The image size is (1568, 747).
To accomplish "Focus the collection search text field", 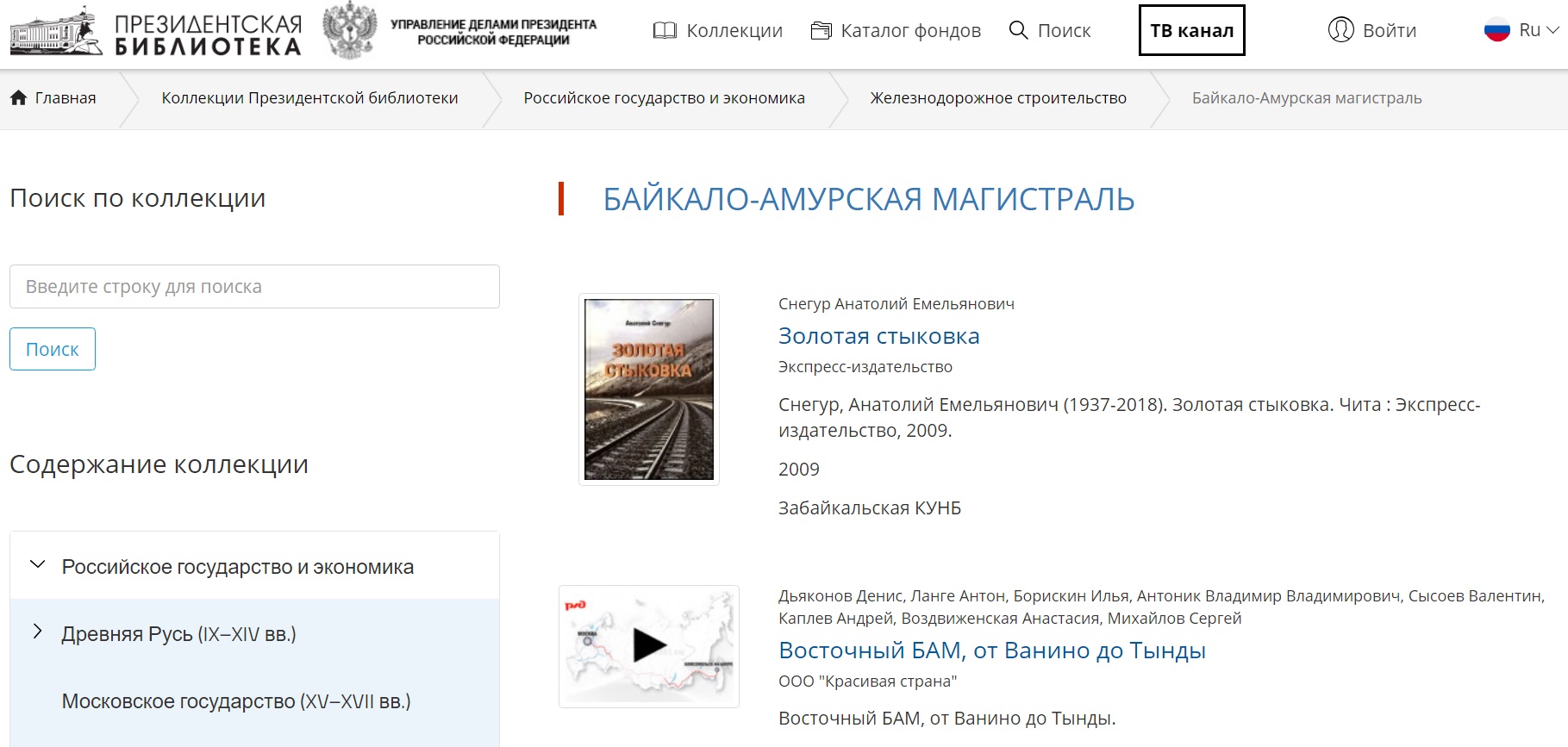I will coord(254,286).
